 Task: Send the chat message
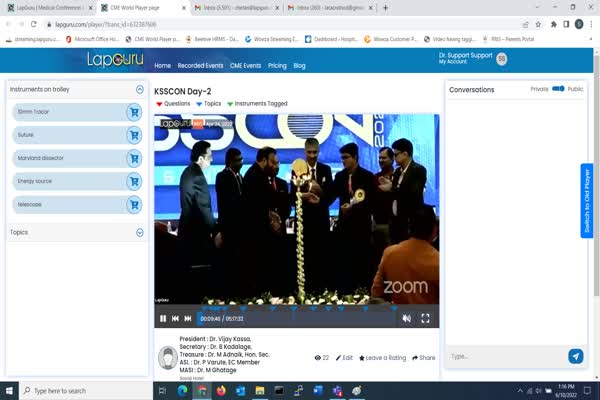pyautogui.click(x=576, y=356)
